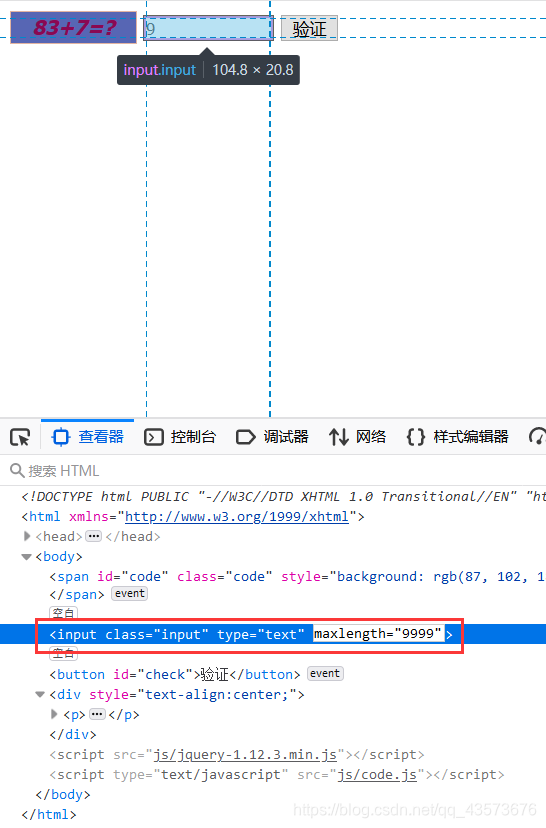Select the input class="input" markup line
Viewport: 546px width, 828px height.
(x=251, y=634)
